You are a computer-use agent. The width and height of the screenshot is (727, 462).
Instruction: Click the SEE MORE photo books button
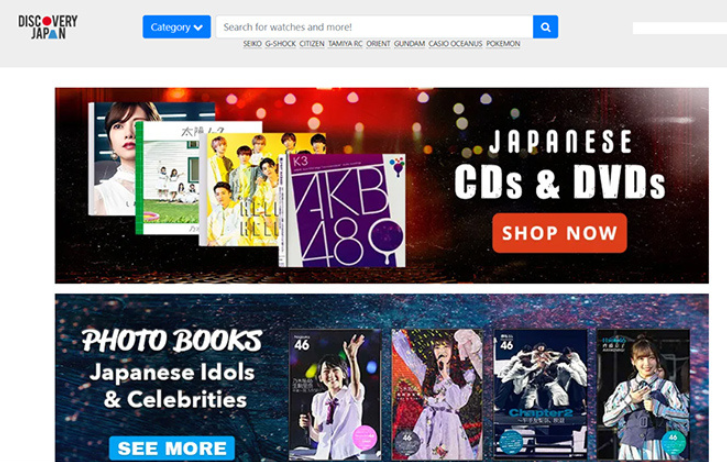172,448
